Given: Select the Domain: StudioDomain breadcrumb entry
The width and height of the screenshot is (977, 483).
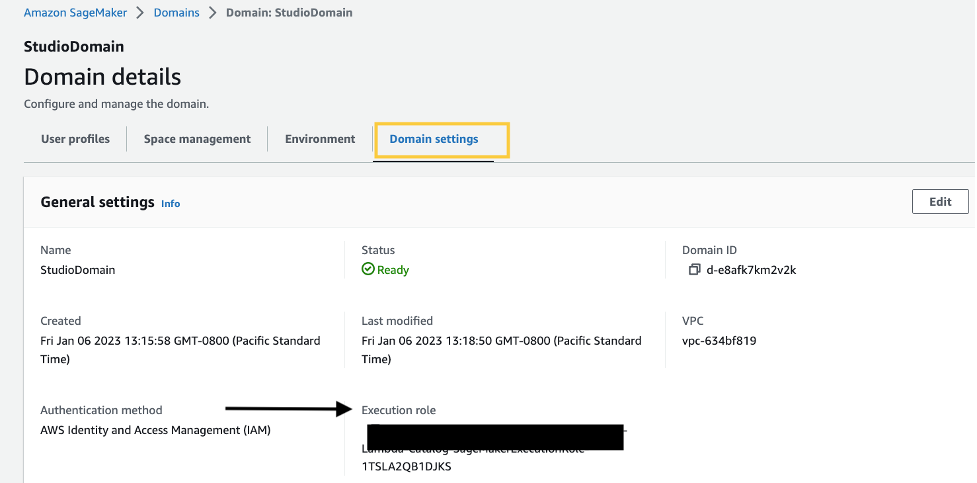Looking at the screenshot, I should pos(289,12).
